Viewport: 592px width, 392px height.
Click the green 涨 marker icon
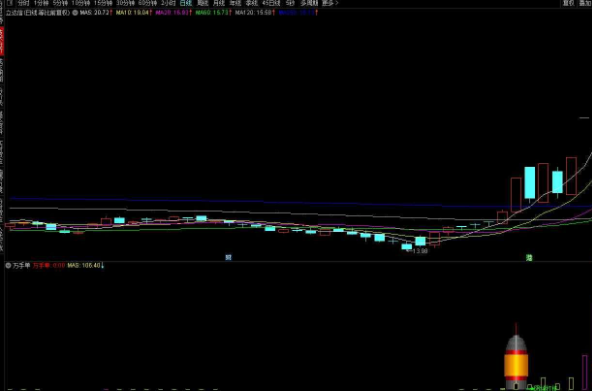coord(529,258)
